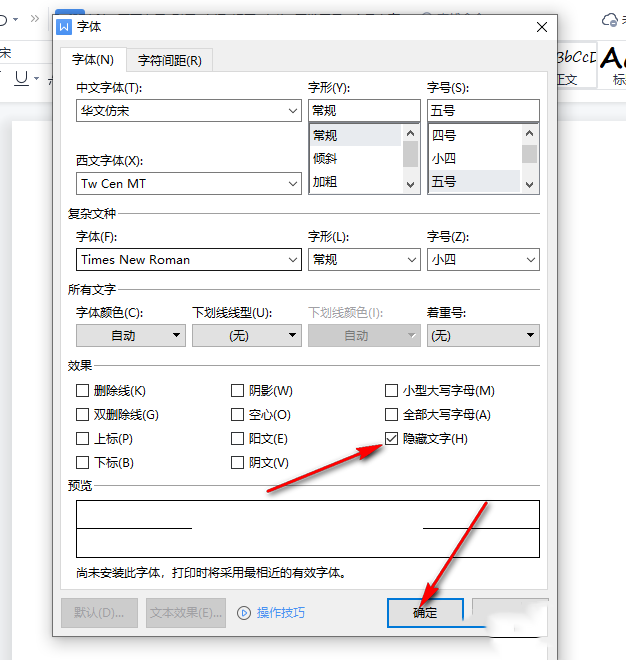
Task: Toggle the 上标(P) superscript checkbox
Action: point(83,439)
